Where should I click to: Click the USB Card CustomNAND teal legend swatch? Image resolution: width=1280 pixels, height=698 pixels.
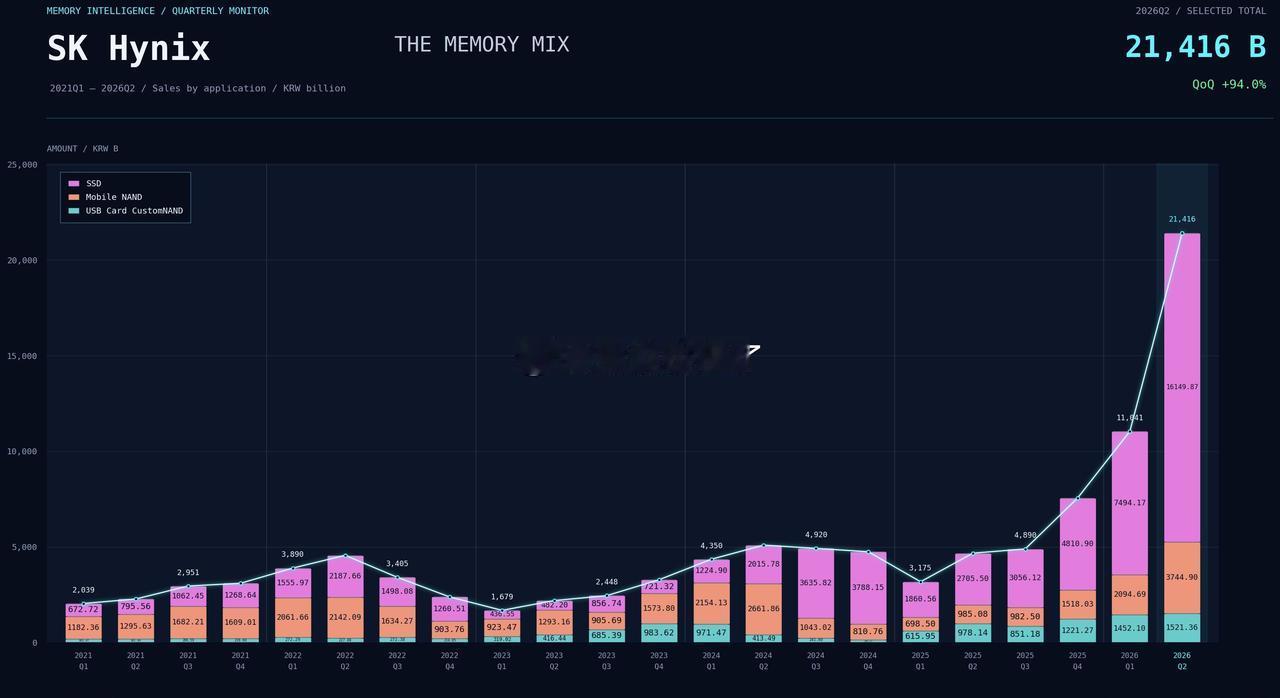coord(74,211)
